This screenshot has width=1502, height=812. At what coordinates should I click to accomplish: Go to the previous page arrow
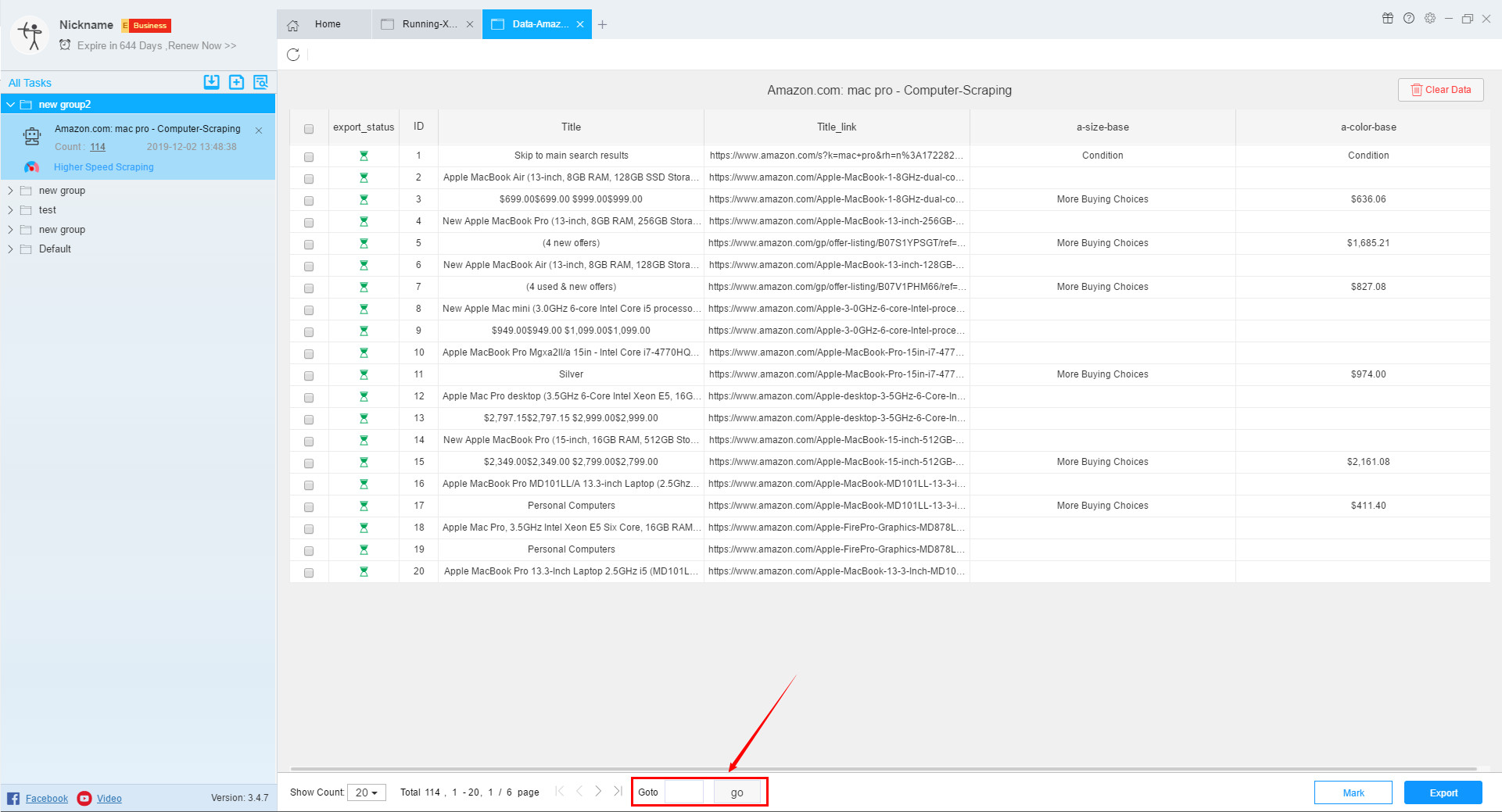pos(579,792)
